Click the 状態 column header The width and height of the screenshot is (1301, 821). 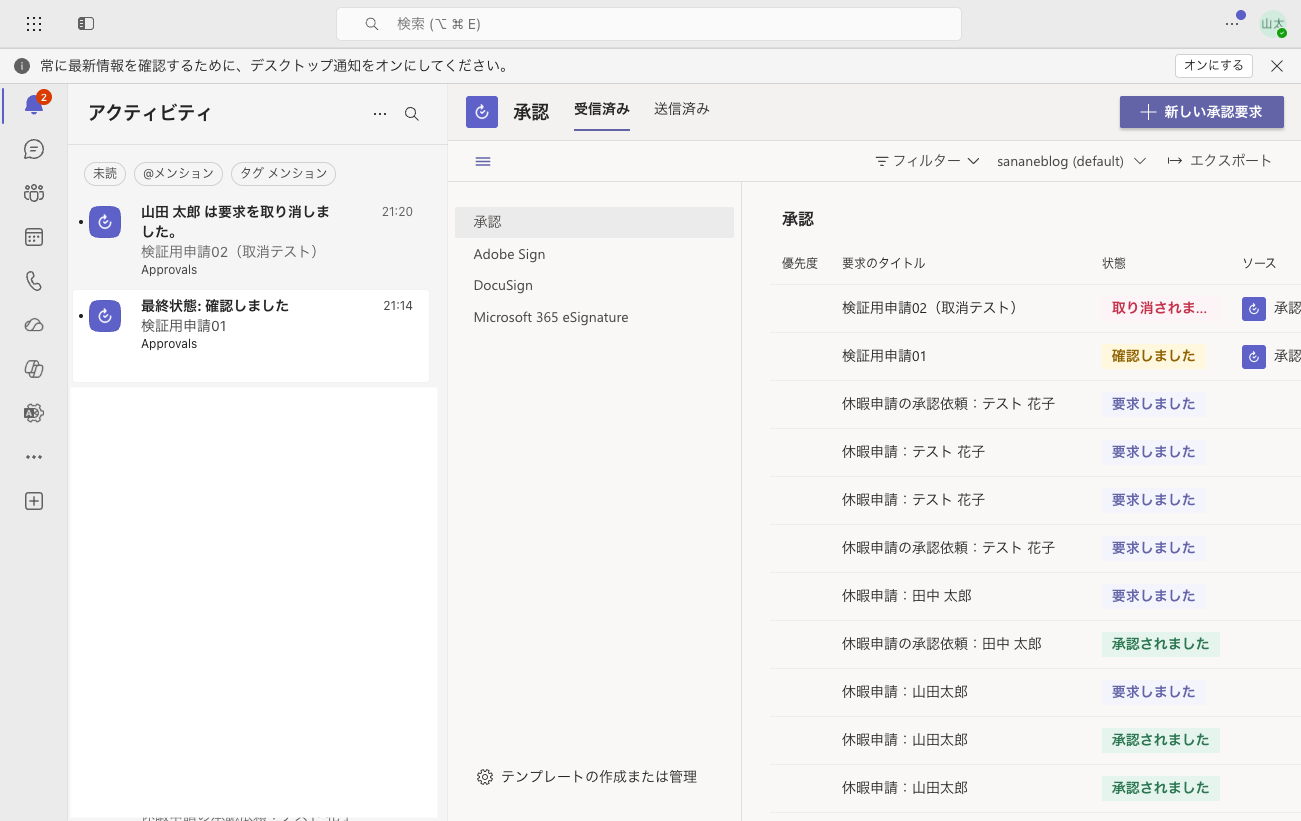click(1114, 263)
